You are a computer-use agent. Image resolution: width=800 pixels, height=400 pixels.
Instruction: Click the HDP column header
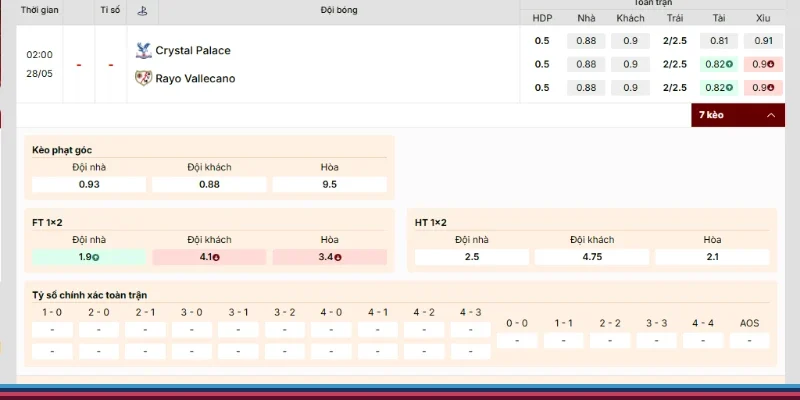(x=542, y=18)
